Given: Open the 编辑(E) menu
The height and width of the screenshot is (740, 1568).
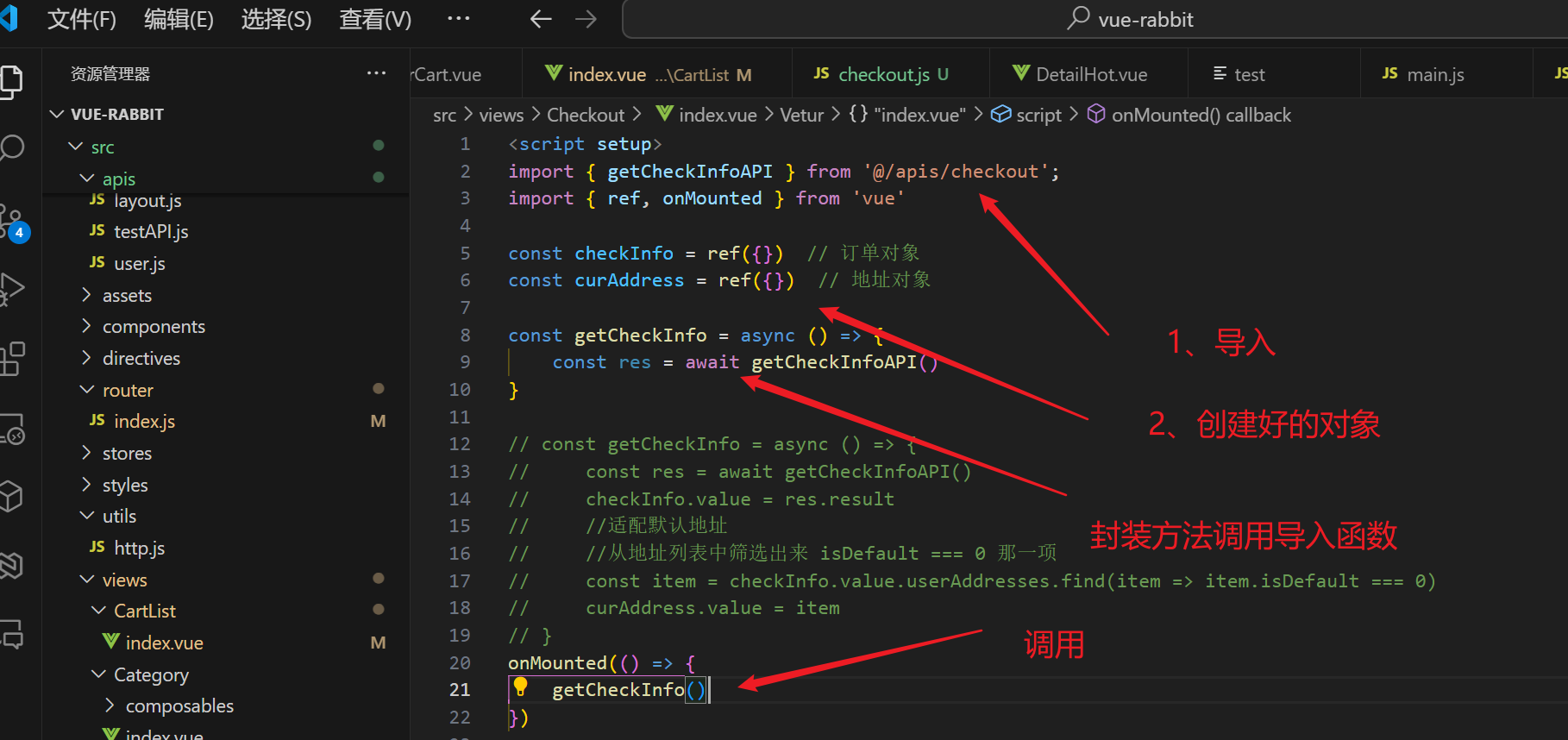Looking at the screenshot, I should pyautogui.click(x=179, y=19).
